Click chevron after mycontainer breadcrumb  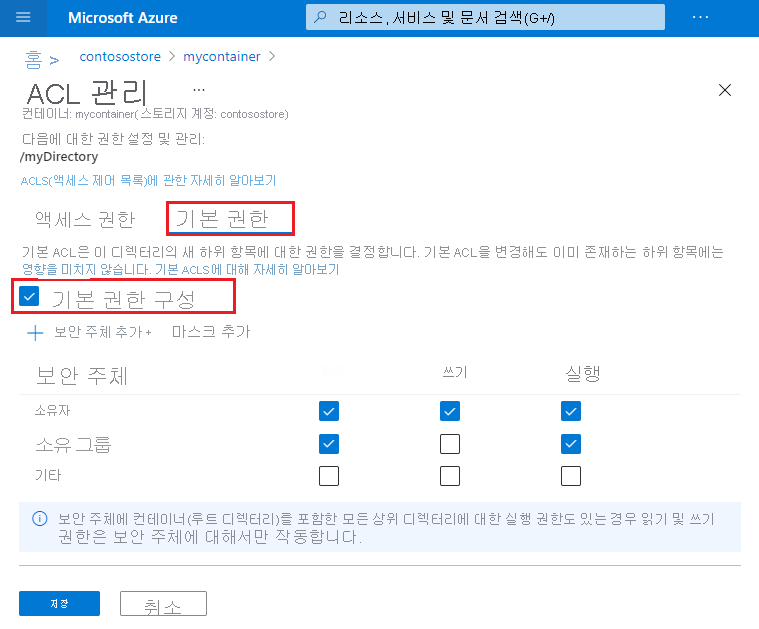272,57
